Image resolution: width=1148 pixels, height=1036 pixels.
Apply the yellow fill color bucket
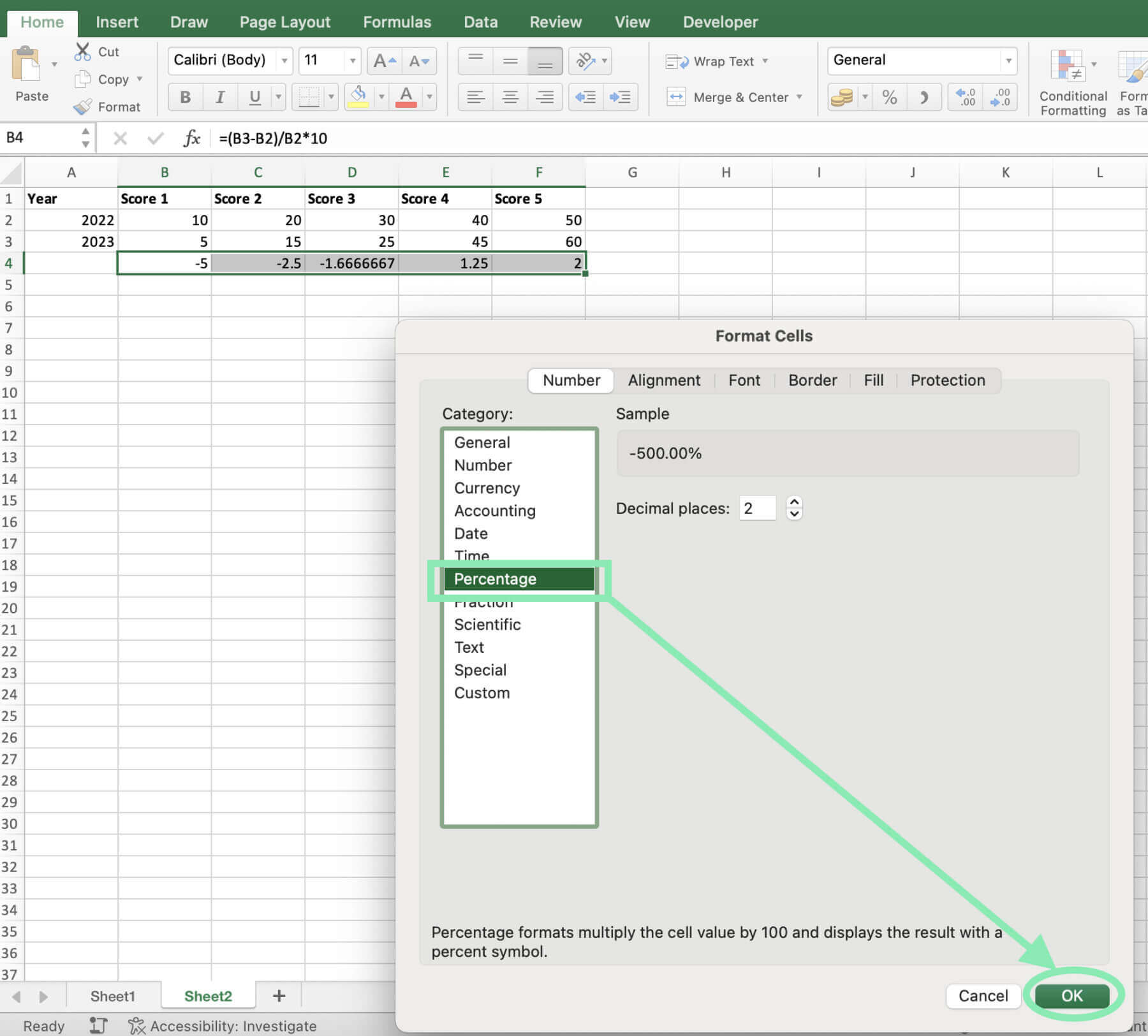coord(358,97)
